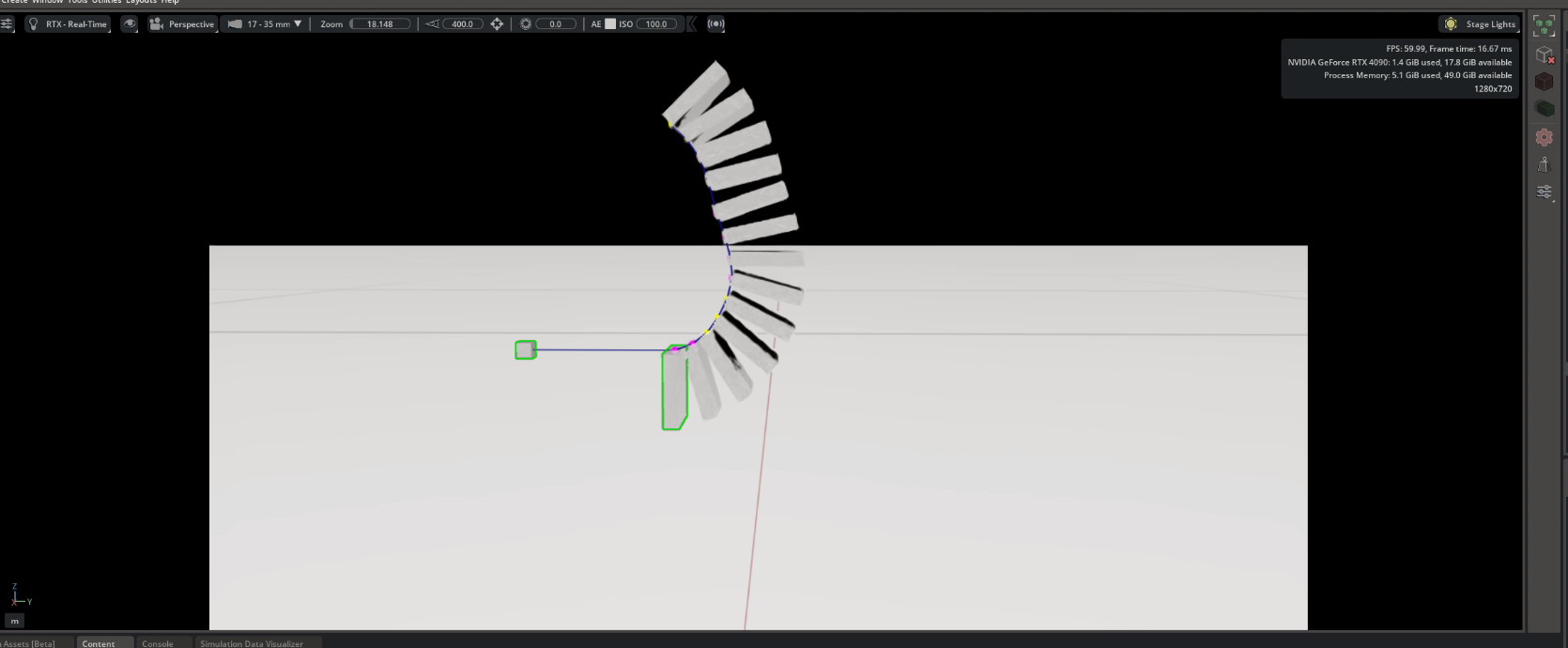Click the cube with red X icon
Screen dimensions: 1568x648
pyautogui.click(x=1544, y=54)
